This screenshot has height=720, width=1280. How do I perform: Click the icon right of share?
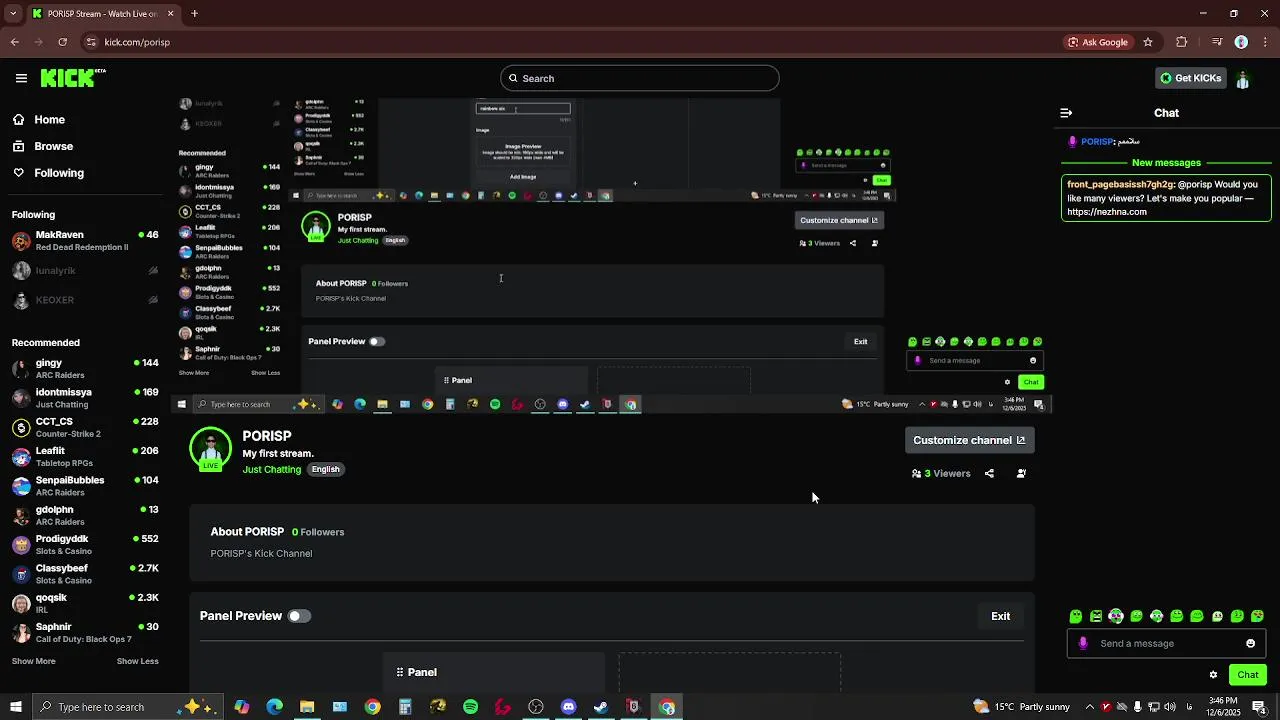[1021, 473]
